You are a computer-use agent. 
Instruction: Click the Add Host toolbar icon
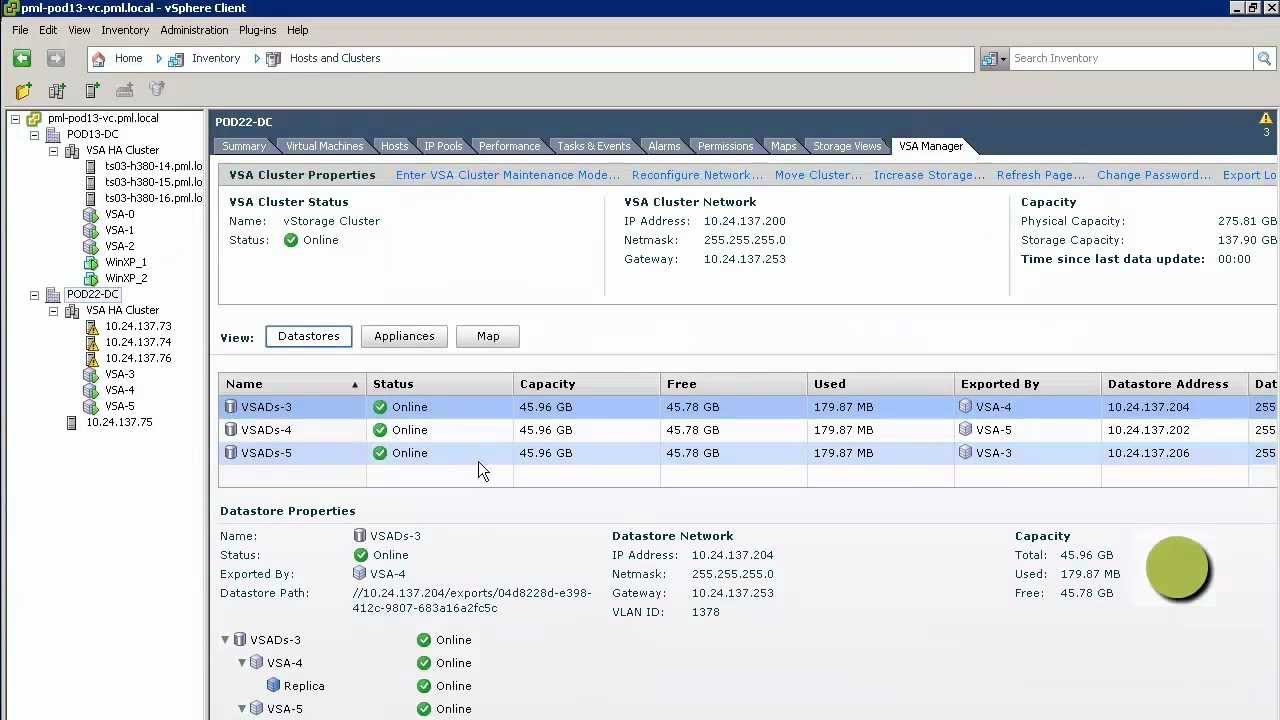[92, 91]
